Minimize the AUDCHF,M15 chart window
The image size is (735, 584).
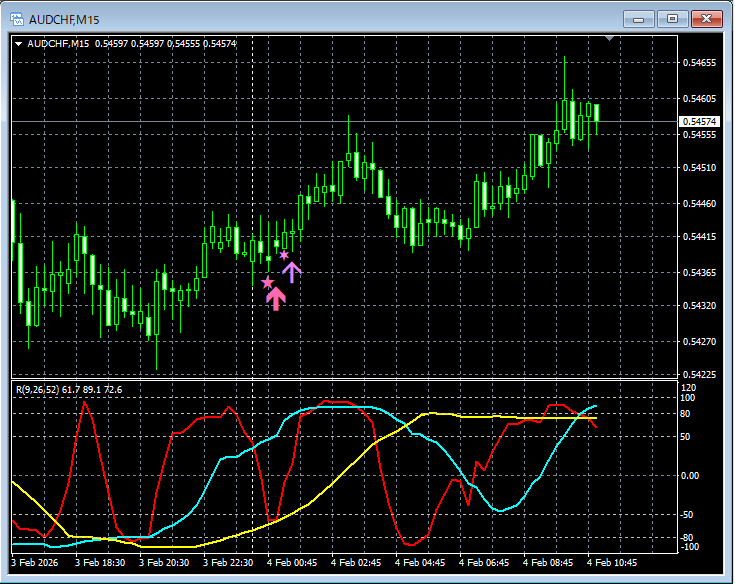coord(638,19)
